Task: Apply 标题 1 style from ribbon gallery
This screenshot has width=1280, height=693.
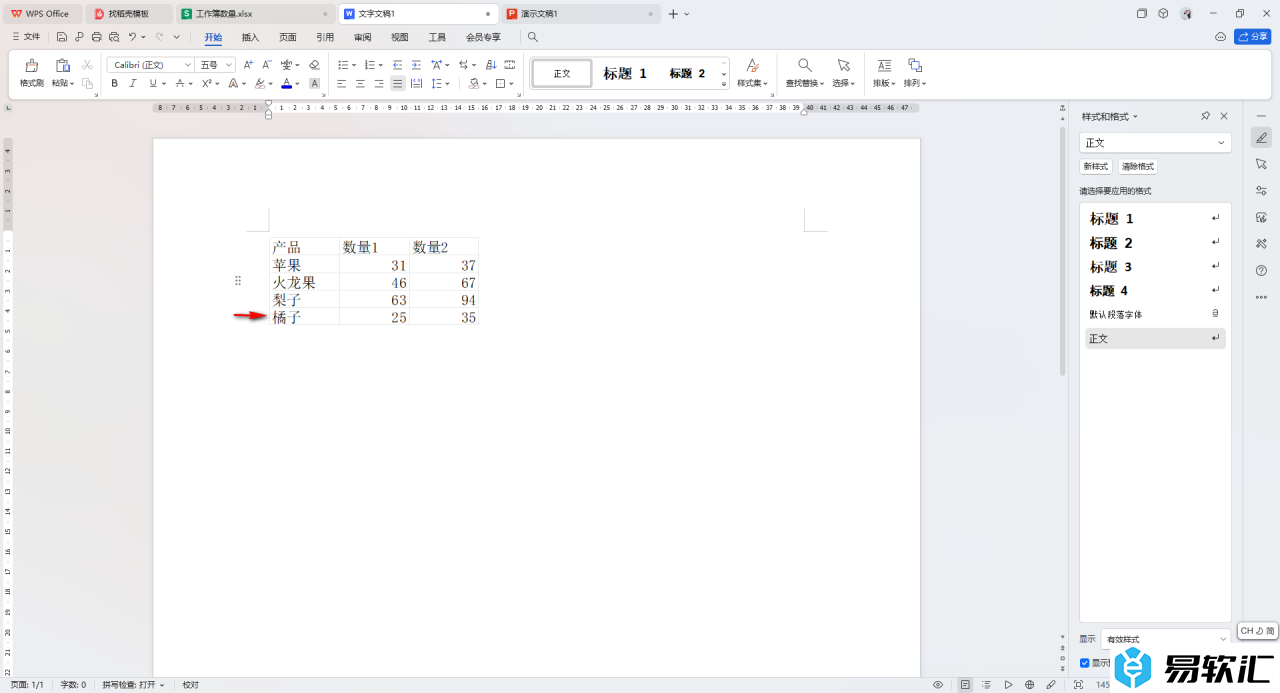Action: click(x=625, y=73)
